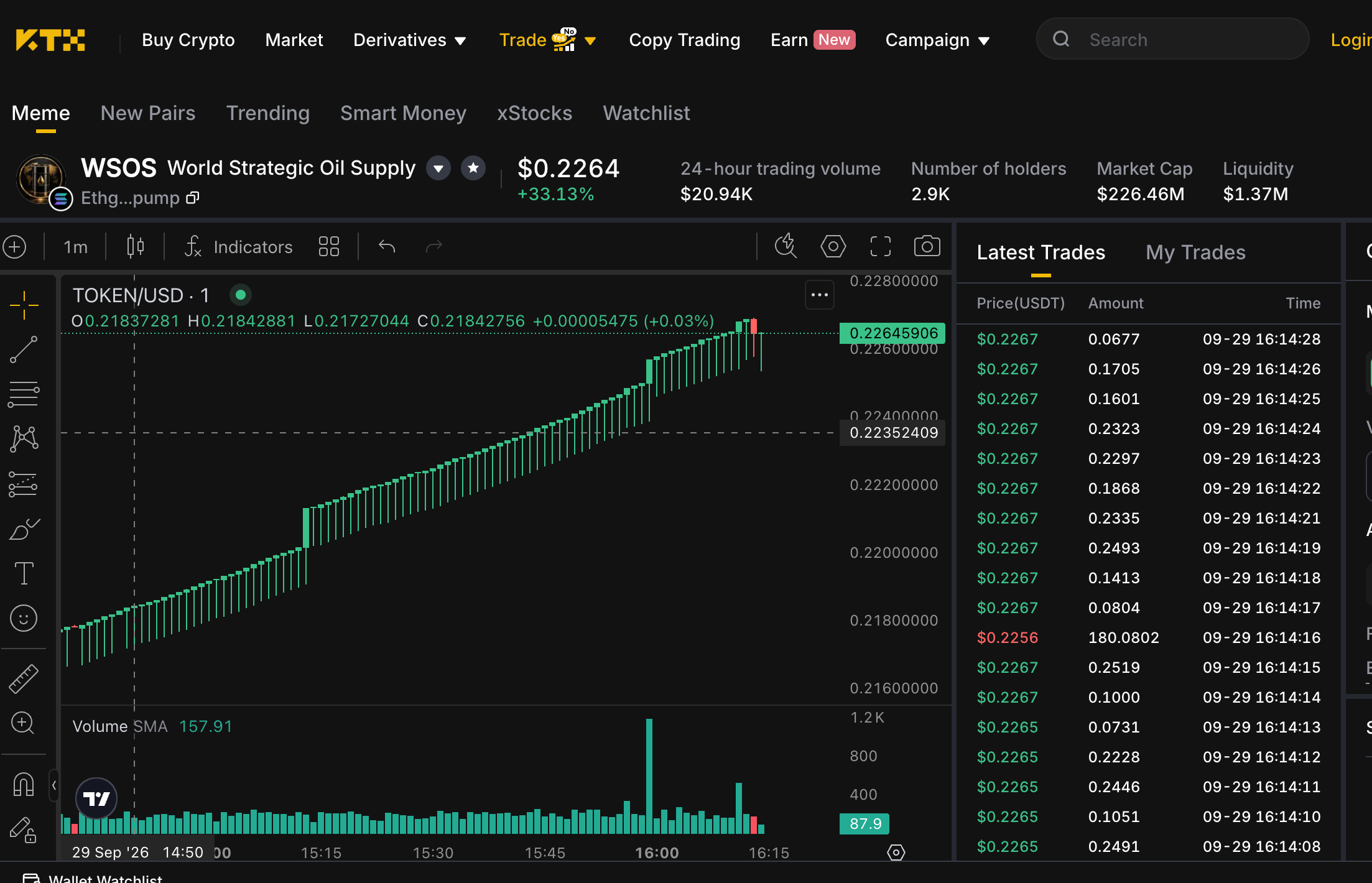Click the Volume SMA legend label
The image size is (1372, 883).
click(x=120, y=726)
